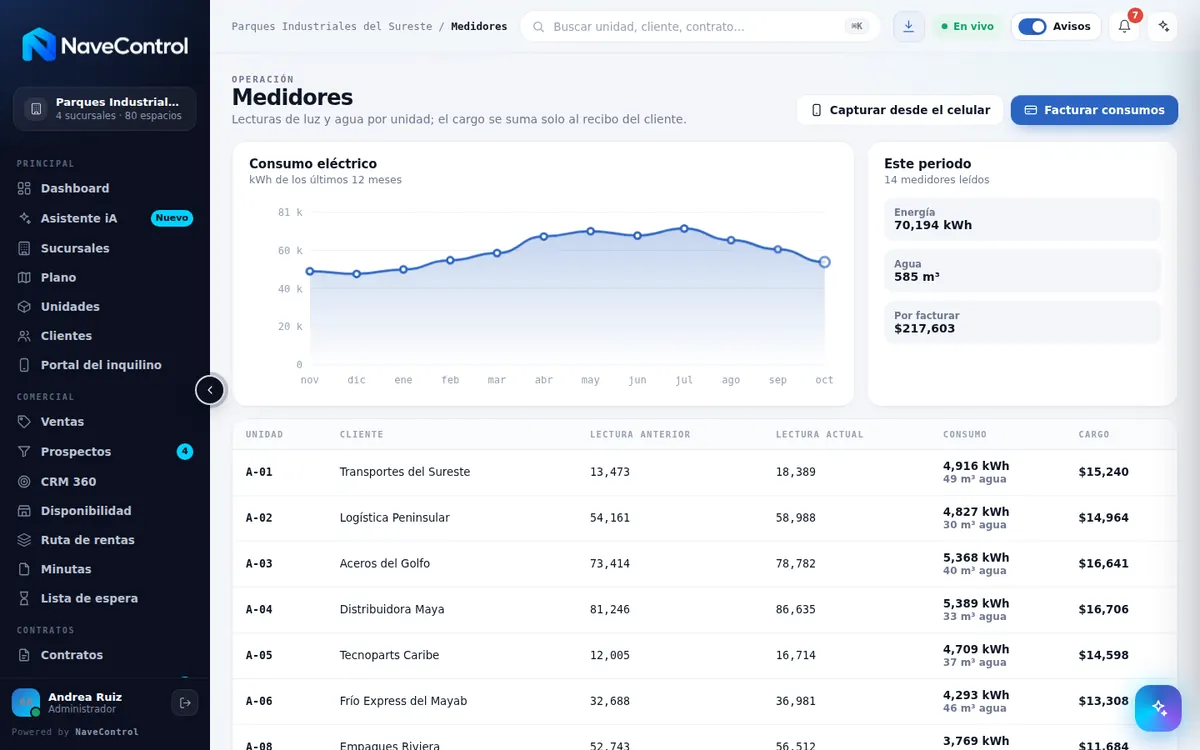Click the Lista de espera hourglass icon

tap(25, 598)
